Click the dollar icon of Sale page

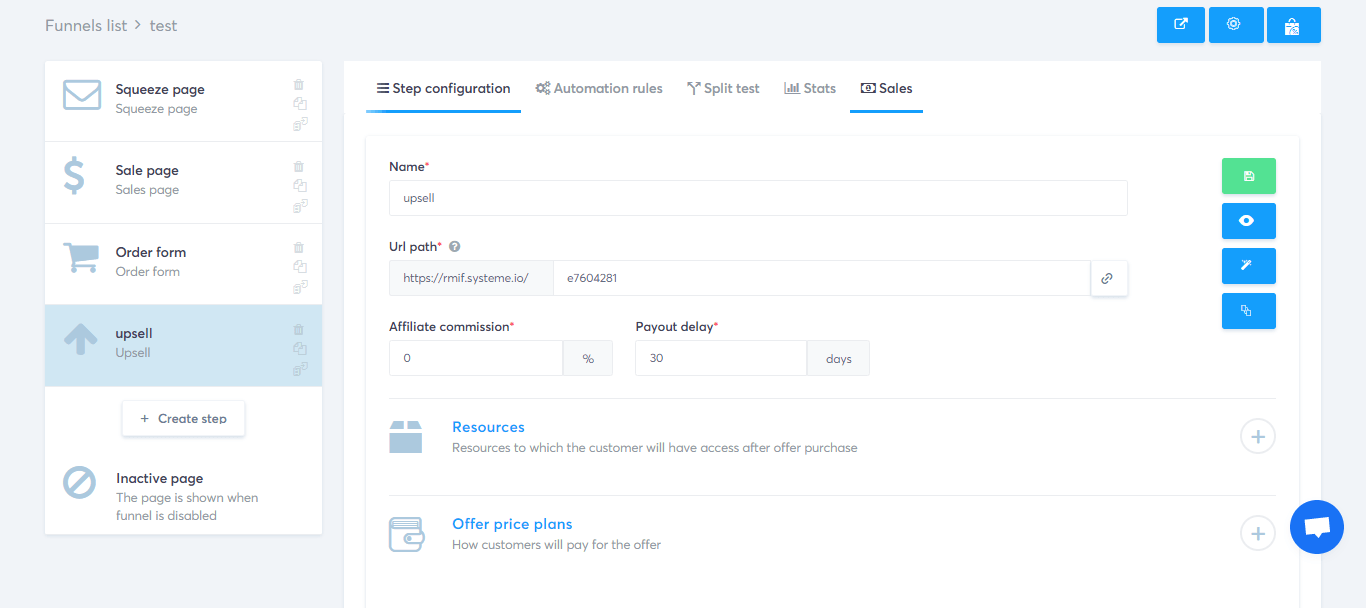point(74,176)
